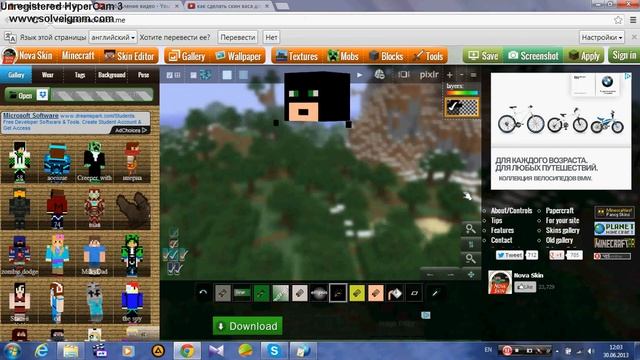Click the rainbow color bar under layers
Viewport: 640px width, 360px height.
coord(462,93)
